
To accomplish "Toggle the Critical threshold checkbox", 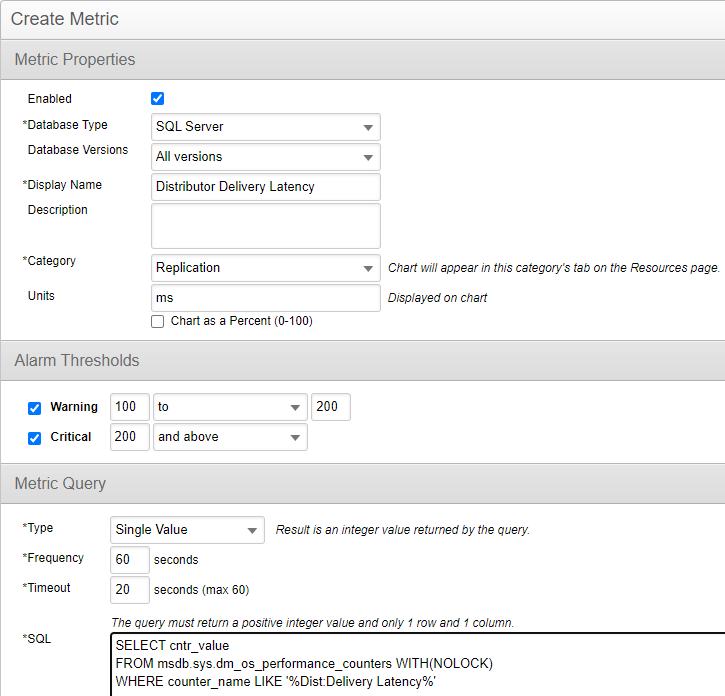I will point(34,438).
